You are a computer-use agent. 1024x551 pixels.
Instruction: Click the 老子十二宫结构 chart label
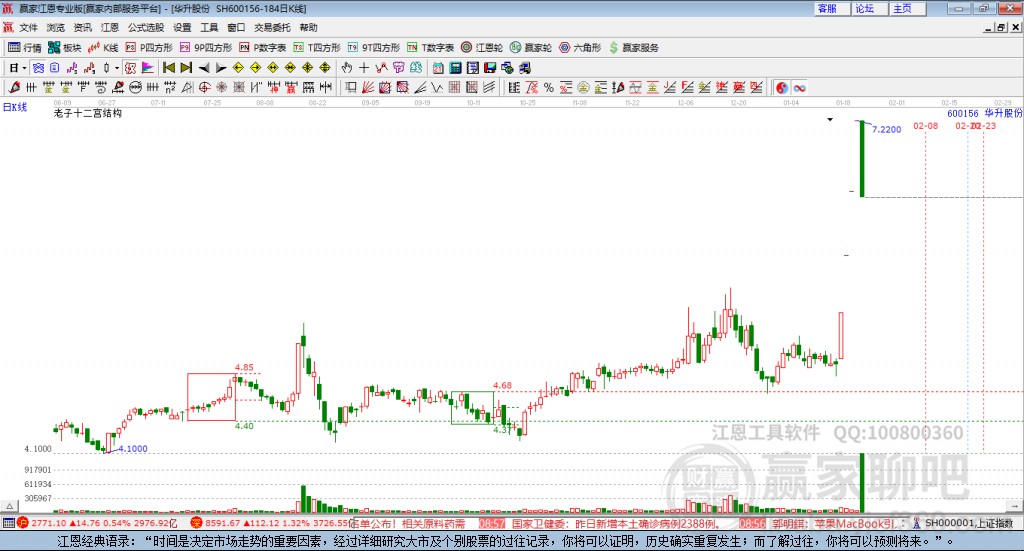pyautogui.click(x=88, y=113)
